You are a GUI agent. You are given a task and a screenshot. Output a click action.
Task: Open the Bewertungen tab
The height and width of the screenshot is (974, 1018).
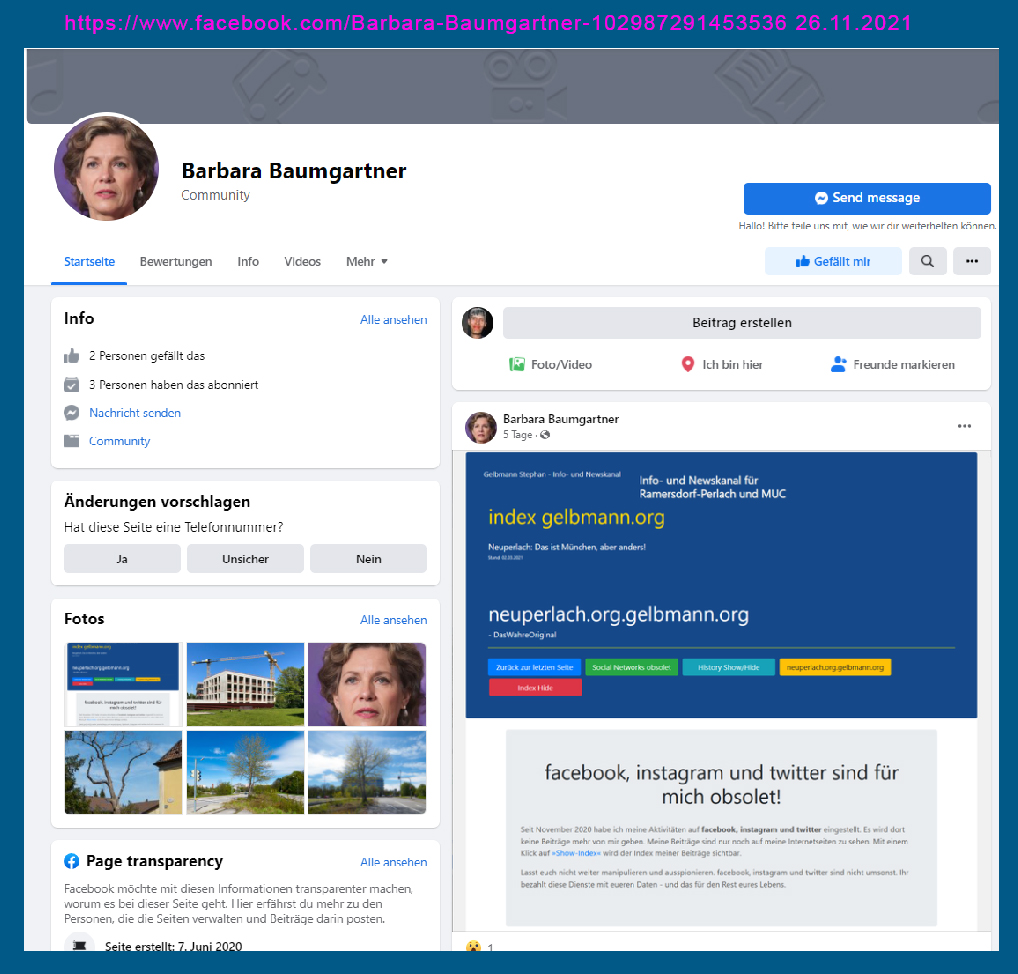tap(176, 262)
